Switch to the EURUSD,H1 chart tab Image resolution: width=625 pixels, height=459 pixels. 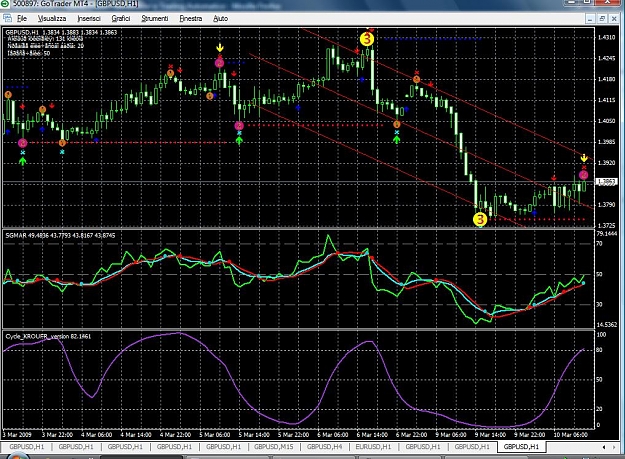click(373, 447)
